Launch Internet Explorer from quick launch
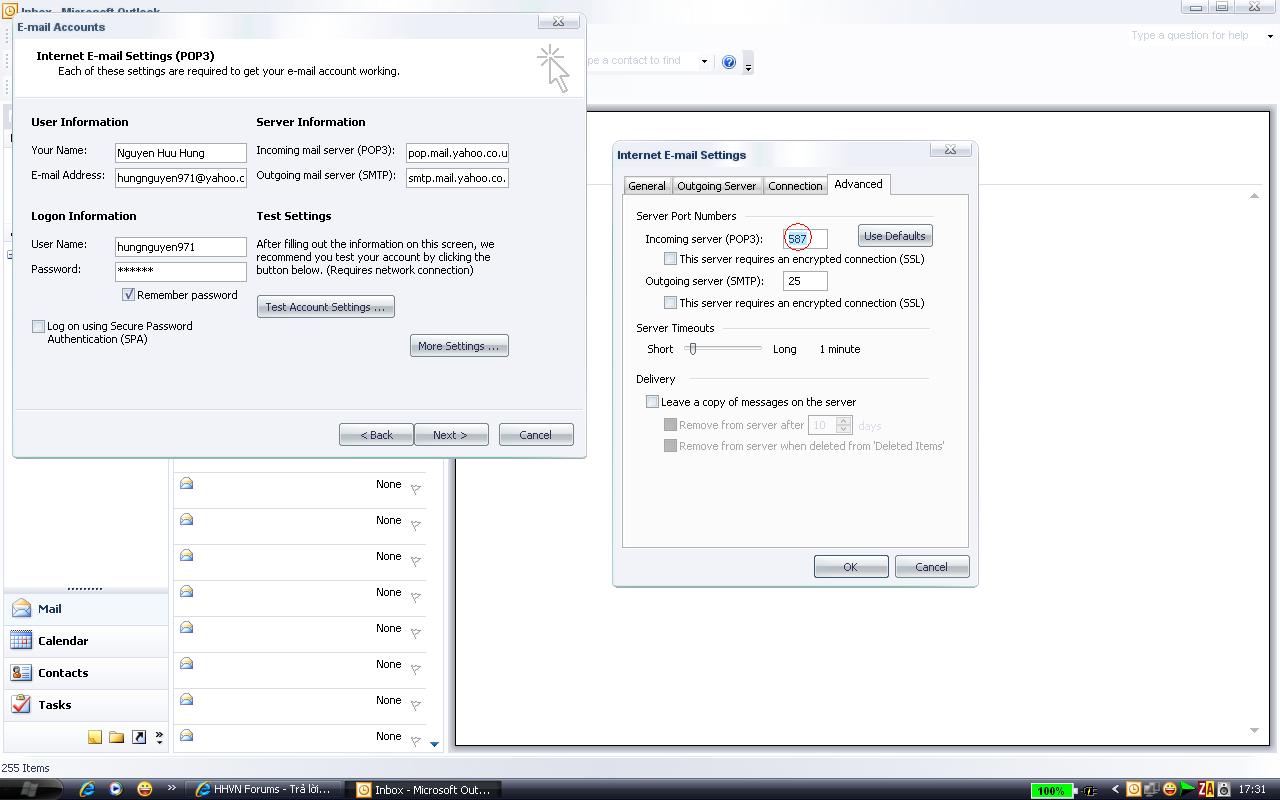The height and width of the screenshot is (800, 1280). pyautogui.click(x=87, y=789)
